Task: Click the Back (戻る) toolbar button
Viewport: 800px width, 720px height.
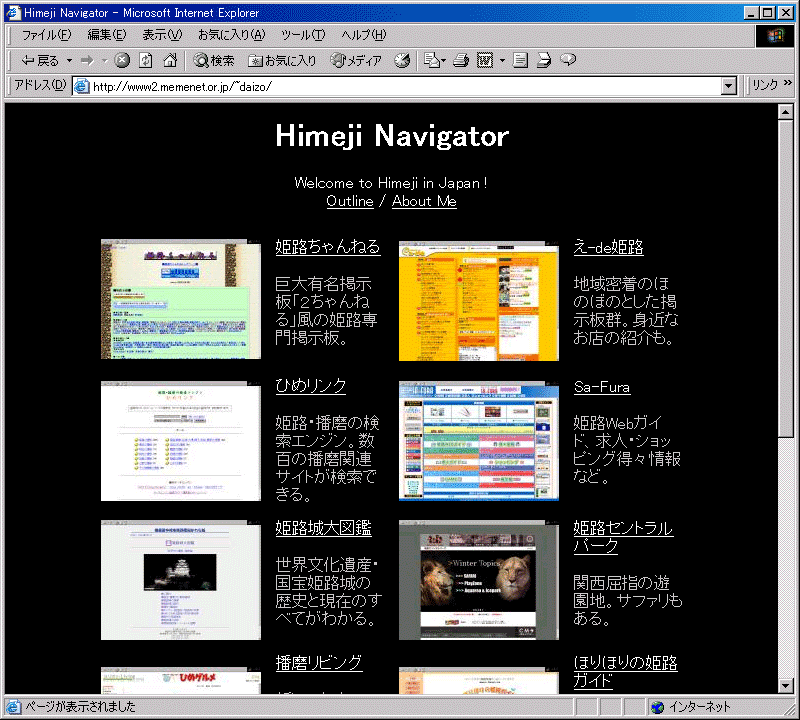Action: pos(40,61)
